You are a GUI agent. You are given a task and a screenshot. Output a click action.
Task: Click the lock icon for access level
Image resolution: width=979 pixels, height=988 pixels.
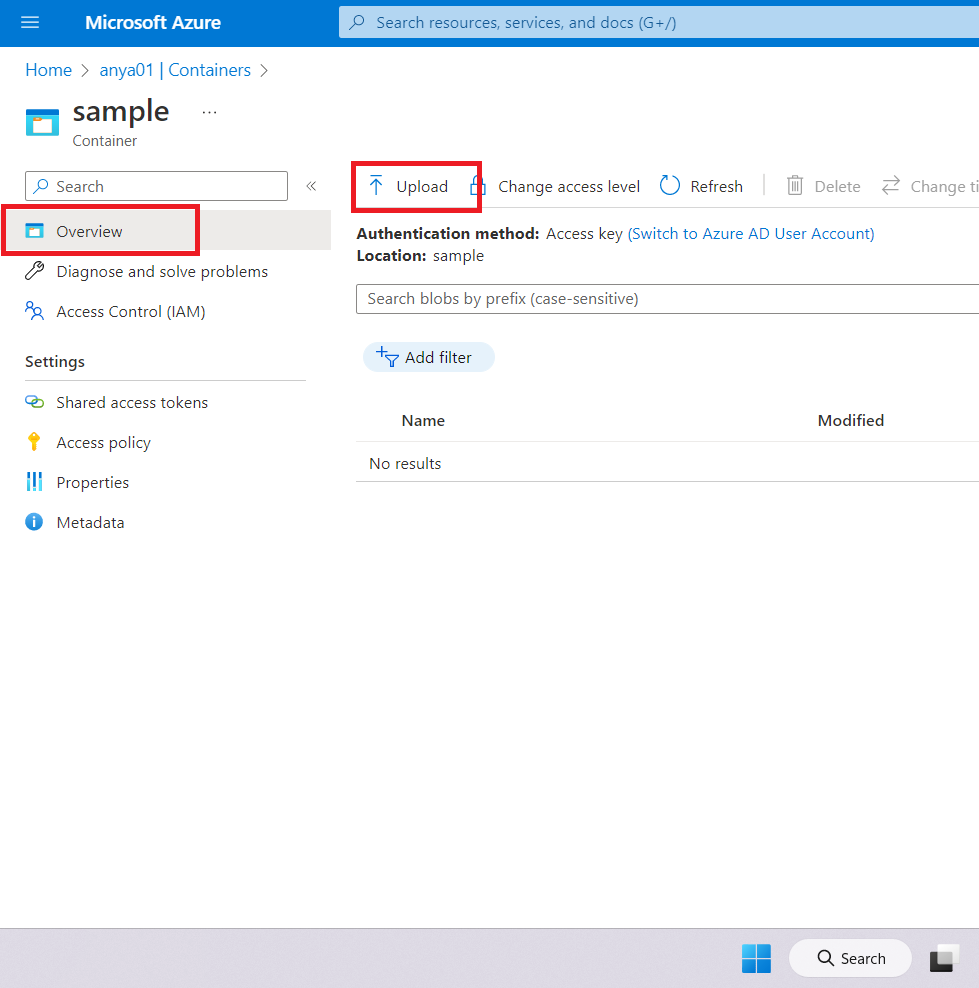pos(478,186)
